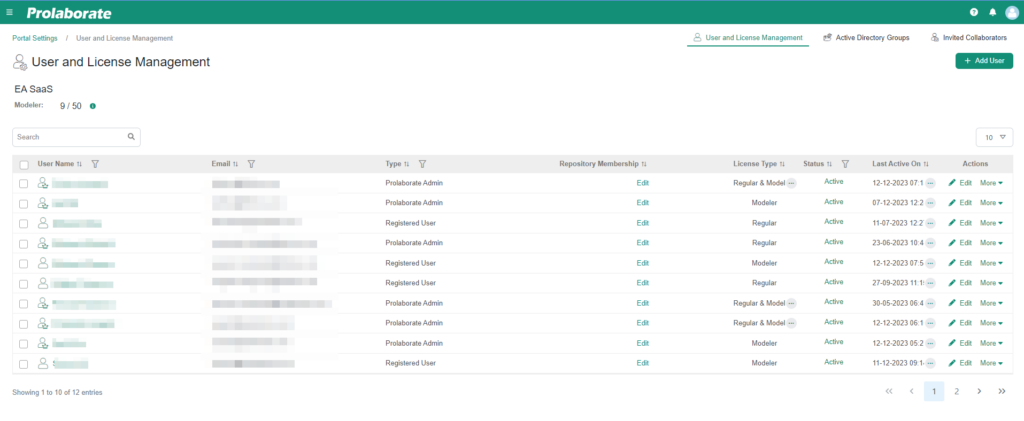Open More menu in row 23-06-2023
Image resolution: width=1024 pixels, height=421 pixels.
click(991, 243)
